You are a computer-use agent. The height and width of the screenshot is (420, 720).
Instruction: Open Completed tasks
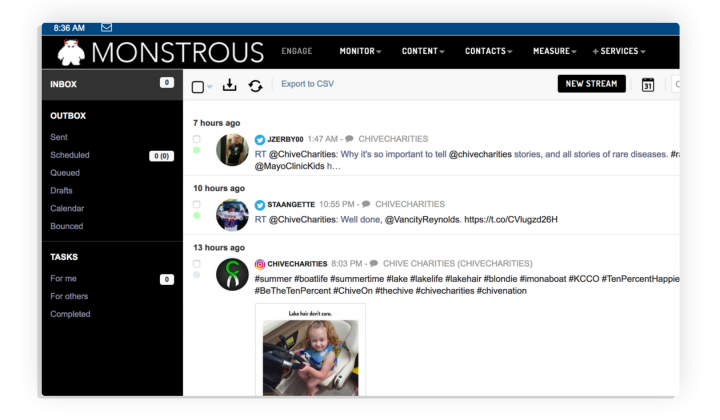point(70,314)
